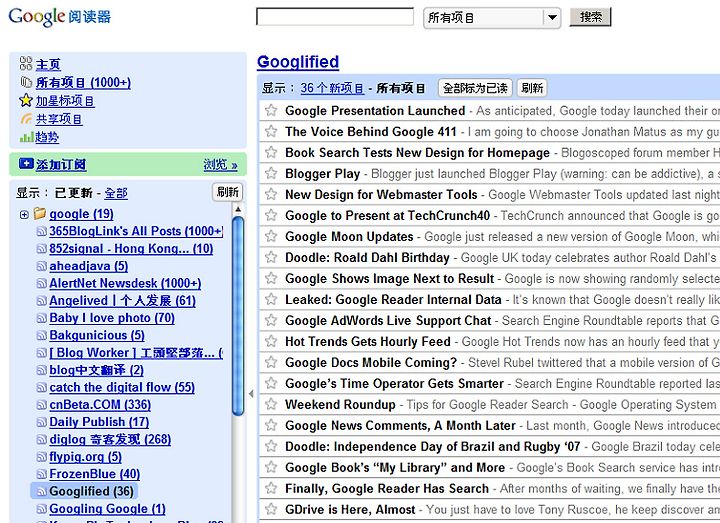
Task: Open the 主页 home link
Action: pos(48,64)
